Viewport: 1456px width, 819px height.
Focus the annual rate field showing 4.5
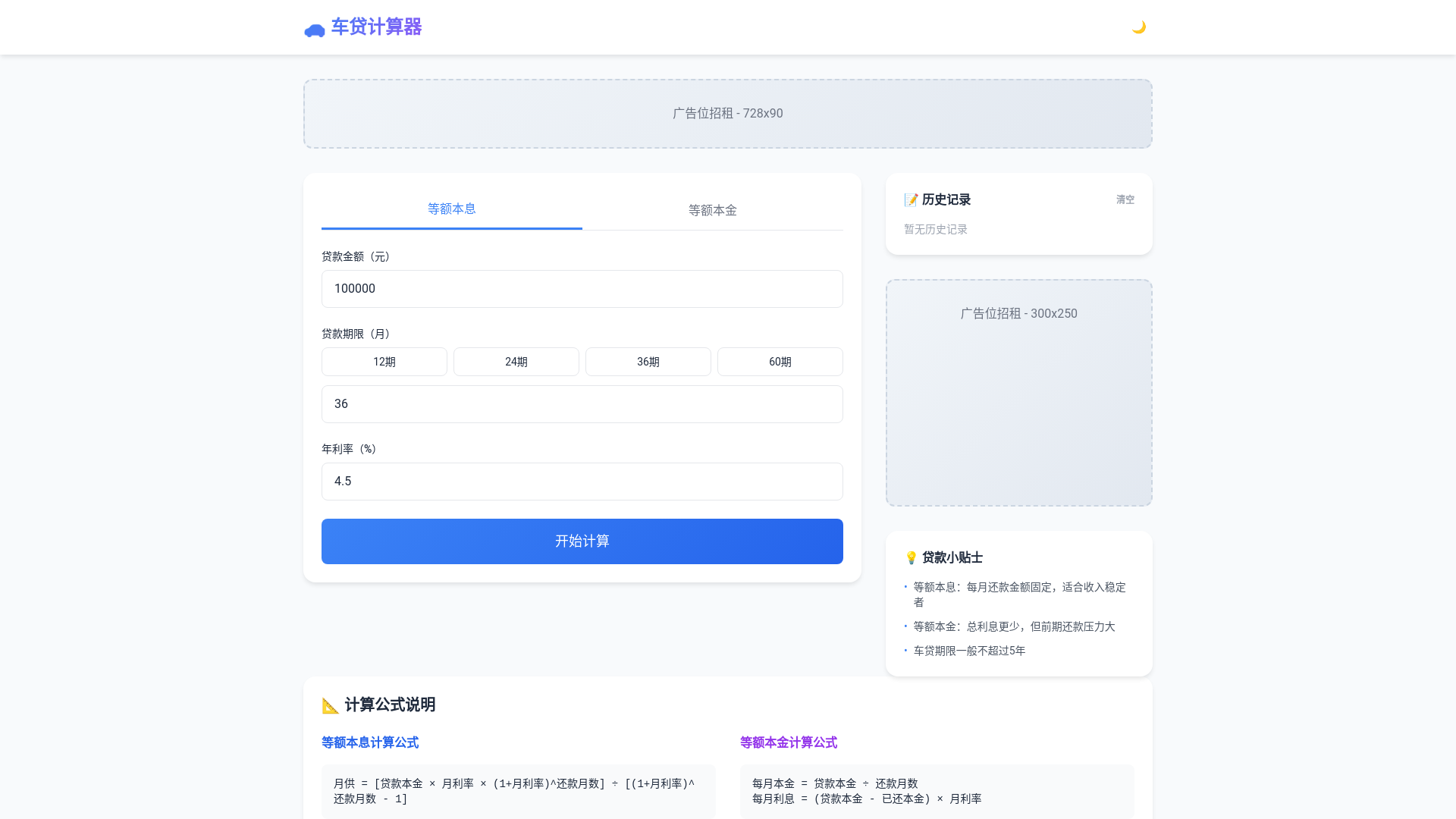(582, 482)
